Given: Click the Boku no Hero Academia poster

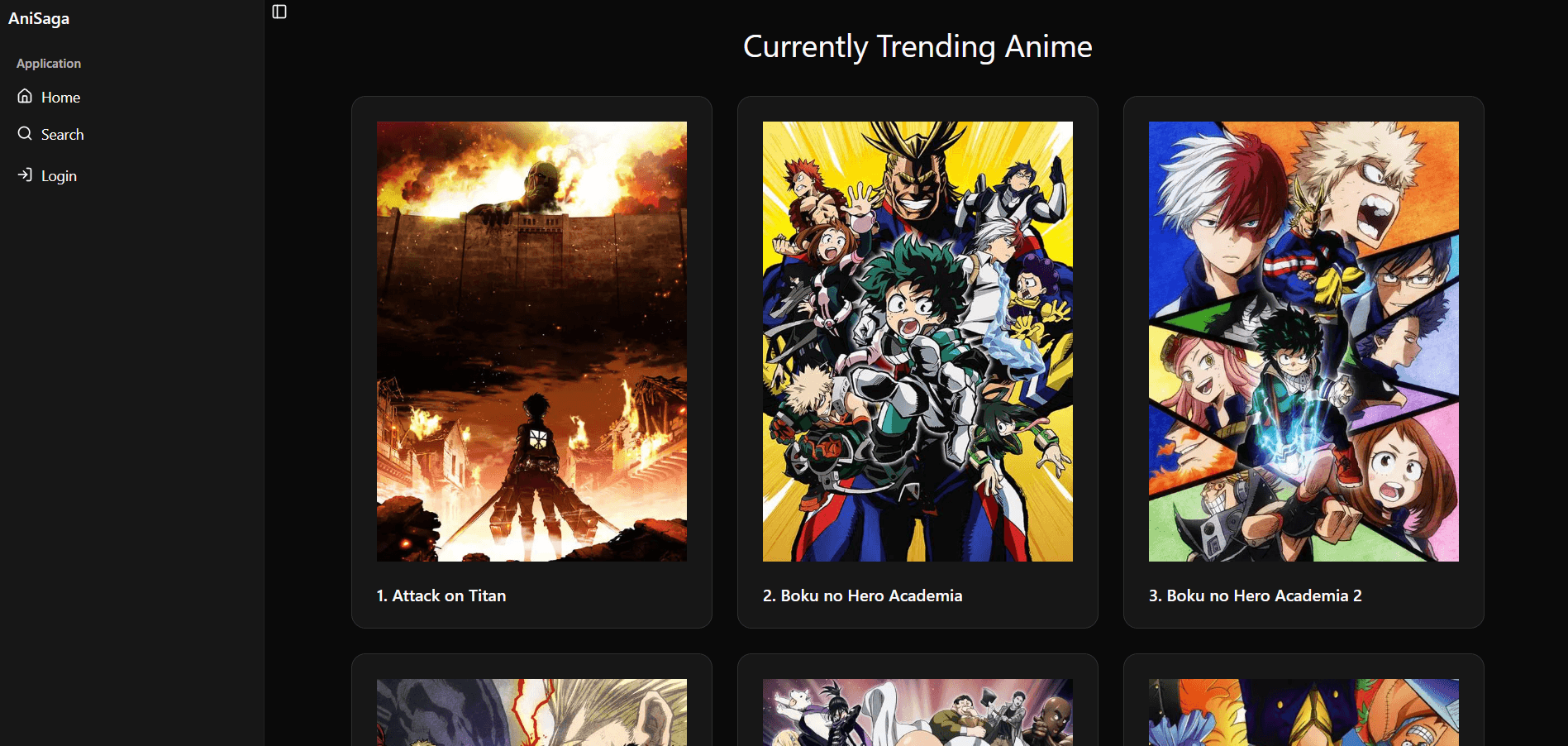Looking at the screenshot, I should (x=917, y=340).
